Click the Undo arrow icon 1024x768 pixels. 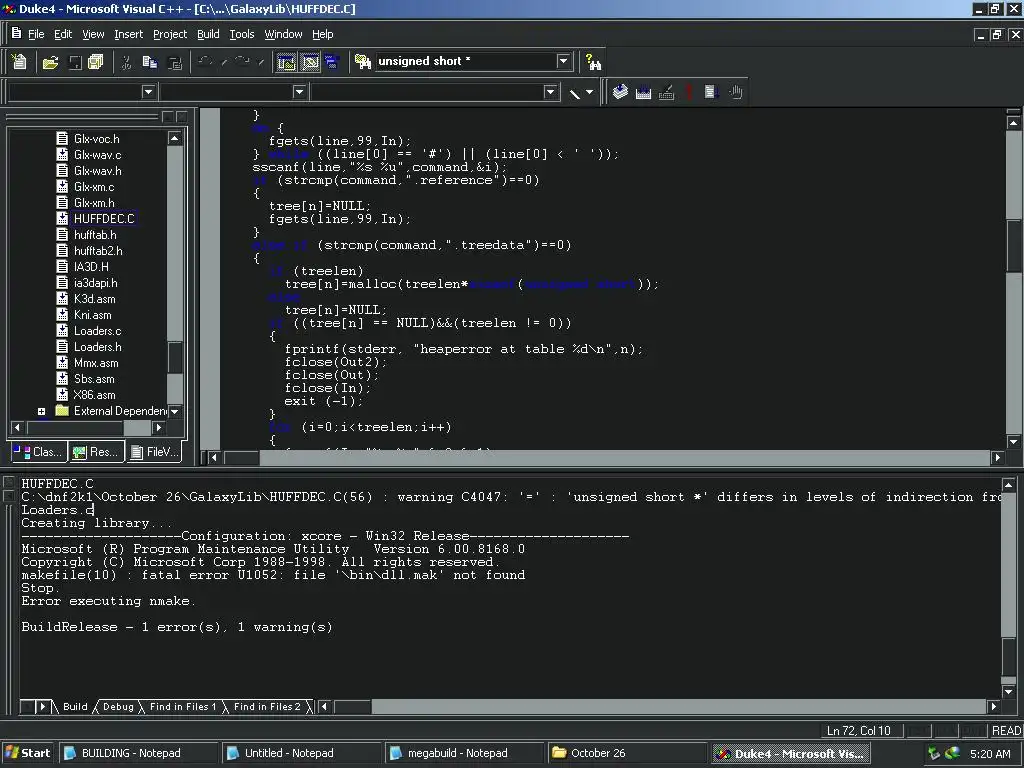[205, 62]
